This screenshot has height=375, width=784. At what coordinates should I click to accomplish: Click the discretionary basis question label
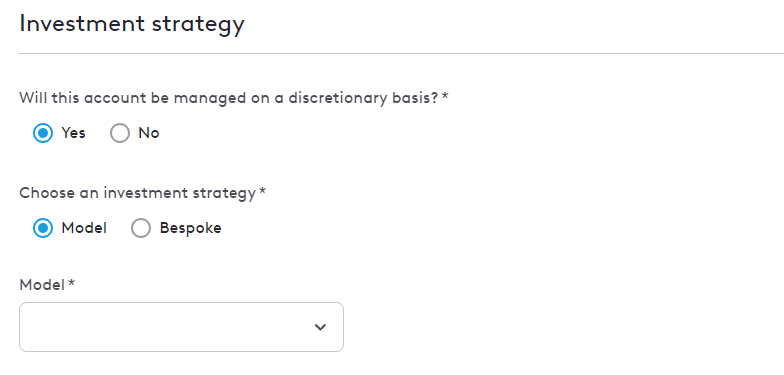[229, 98]
